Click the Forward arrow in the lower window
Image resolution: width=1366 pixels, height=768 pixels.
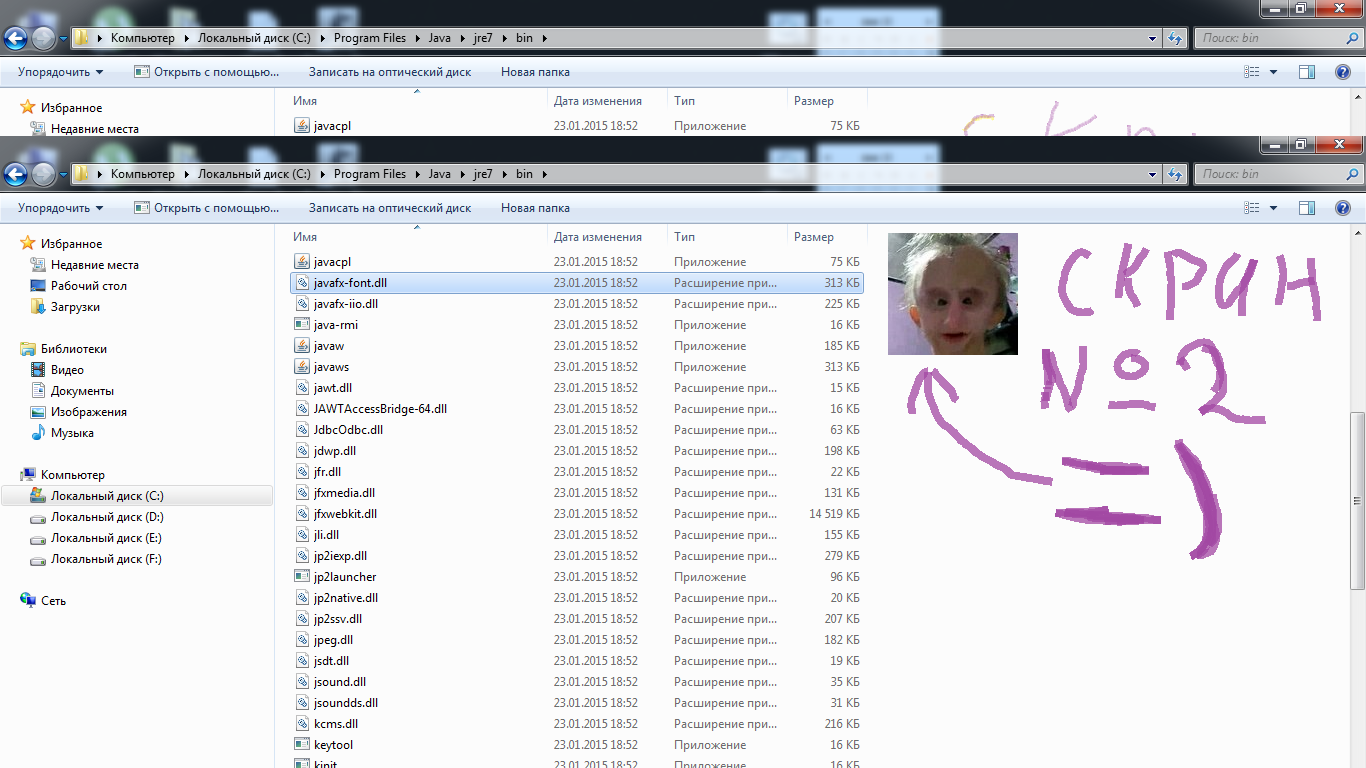pyautogui.click(x=44, y=174)
